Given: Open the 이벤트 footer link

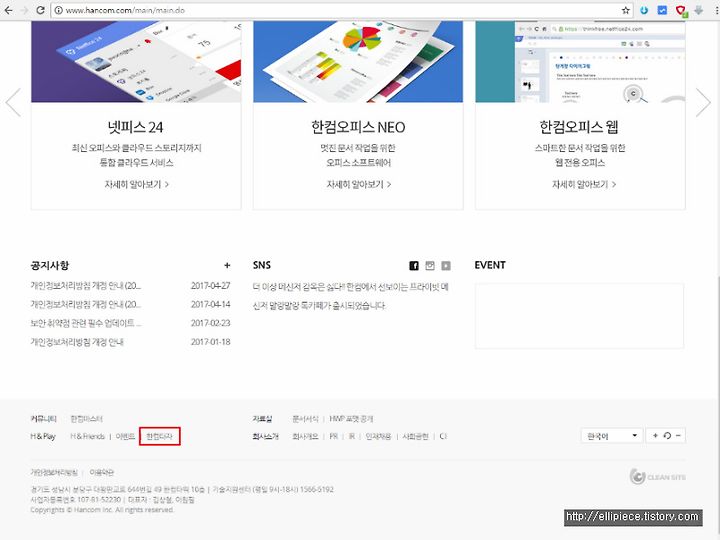Looking at the screenshot, I should [x=125, y=436].
